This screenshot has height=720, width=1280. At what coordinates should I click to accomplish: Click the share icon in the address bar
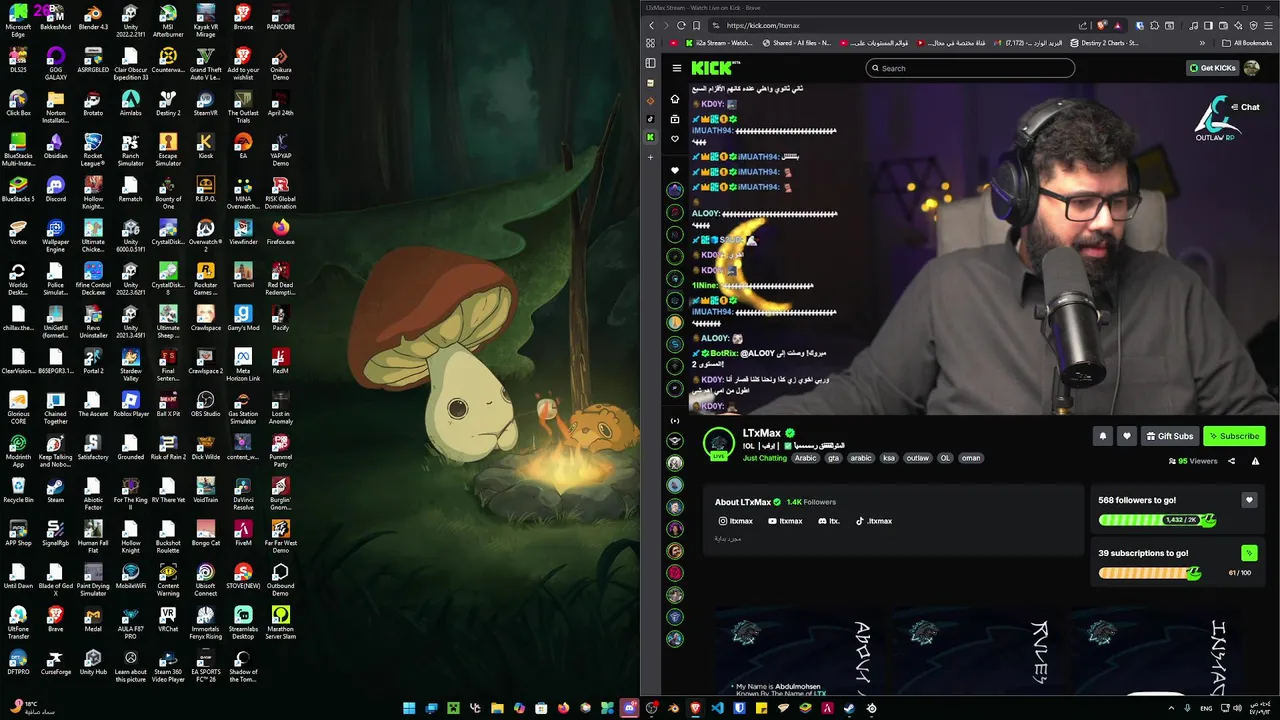pyautogui.click(x=1083, y=25)
